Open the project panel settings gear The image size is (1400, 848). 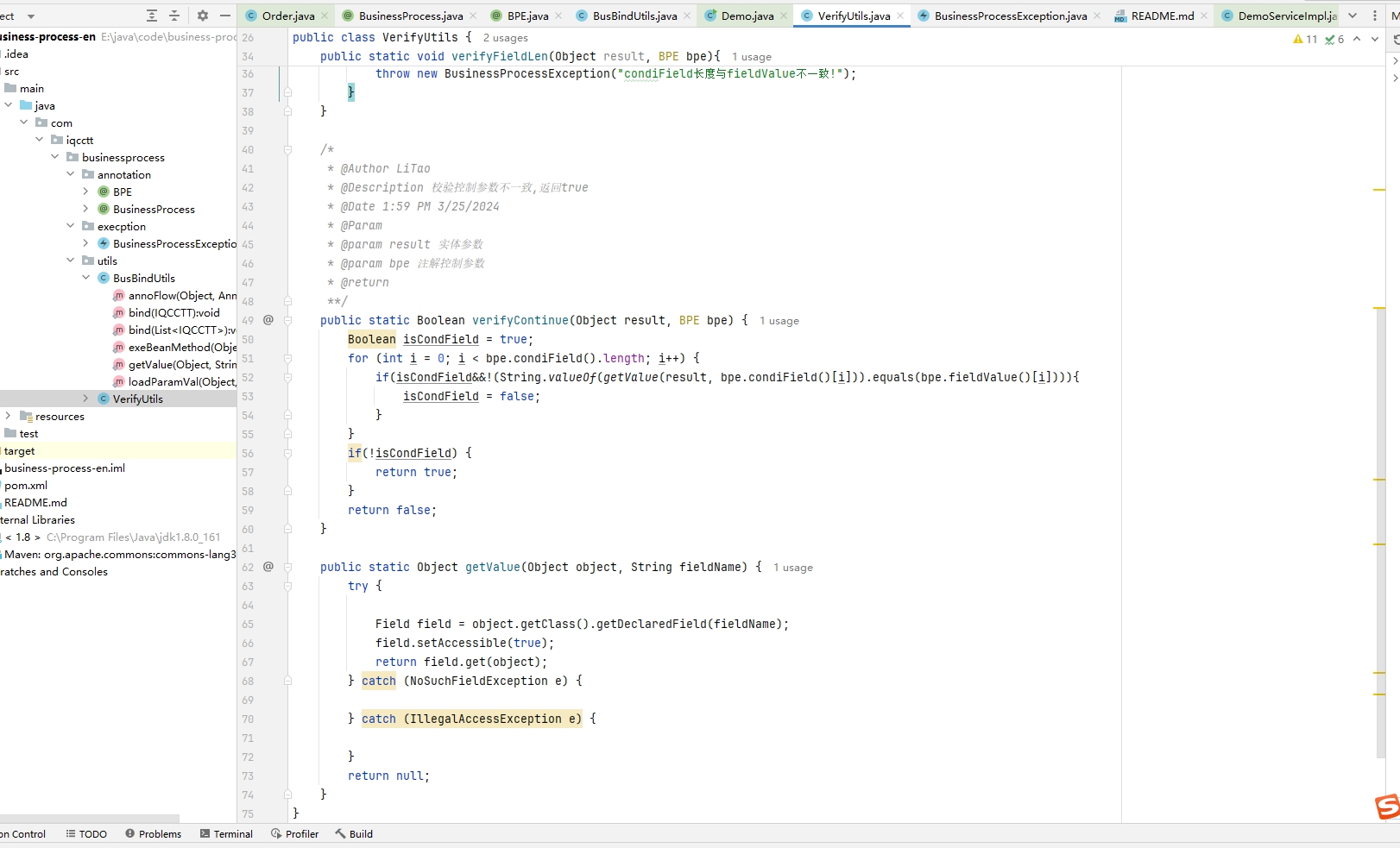pyautogui.click(x=203, y=16)
